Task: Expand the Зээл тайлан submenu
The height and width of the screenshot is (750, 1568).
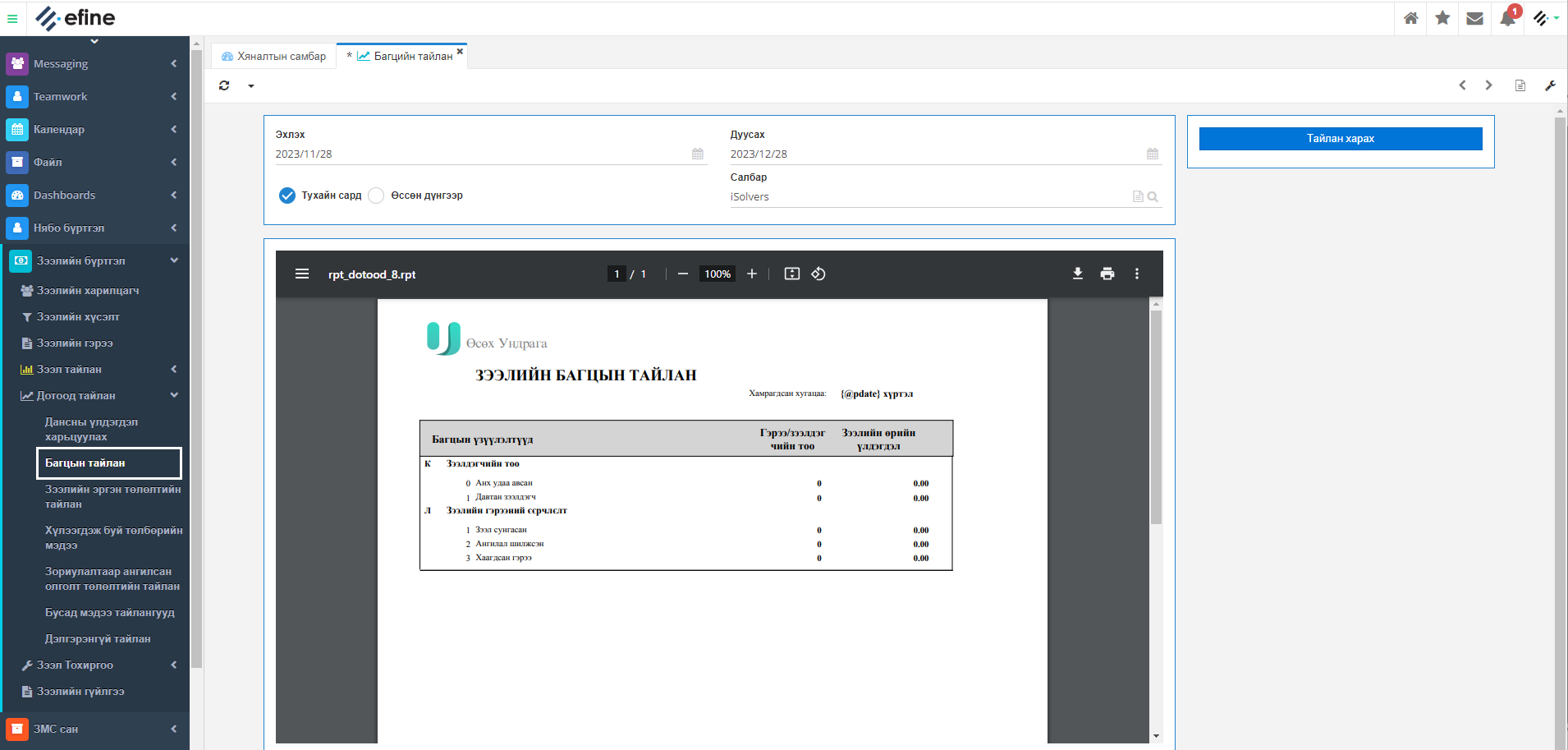Action: (174, 369)
